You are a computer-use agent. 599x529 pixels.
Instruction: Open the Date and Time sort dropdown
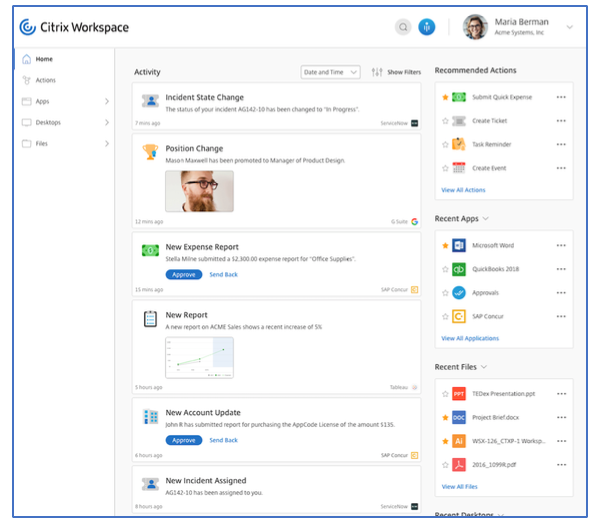click(x=330, y=72)
